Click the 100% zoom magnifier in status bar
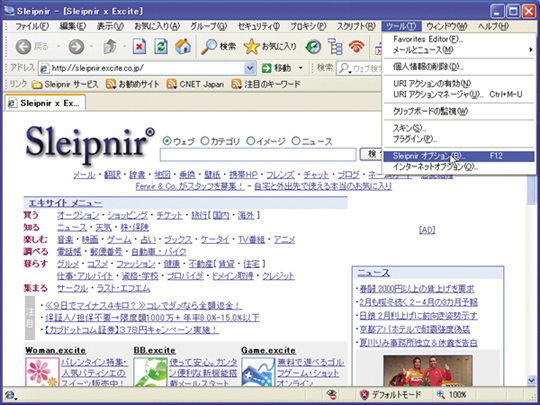This screenshot has width=540, height=405. [441, 395]
